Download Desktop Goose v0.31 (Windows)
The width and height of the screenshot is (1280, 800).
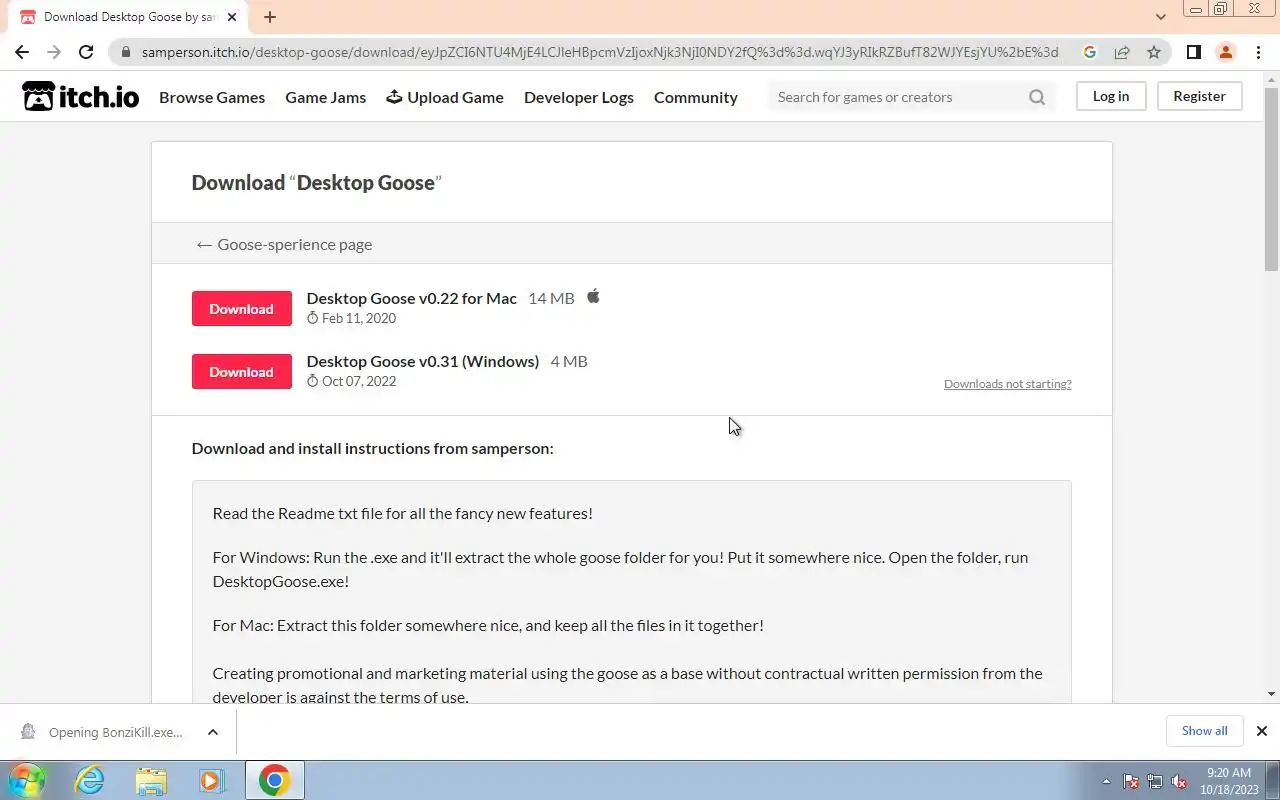coord(242,372)
